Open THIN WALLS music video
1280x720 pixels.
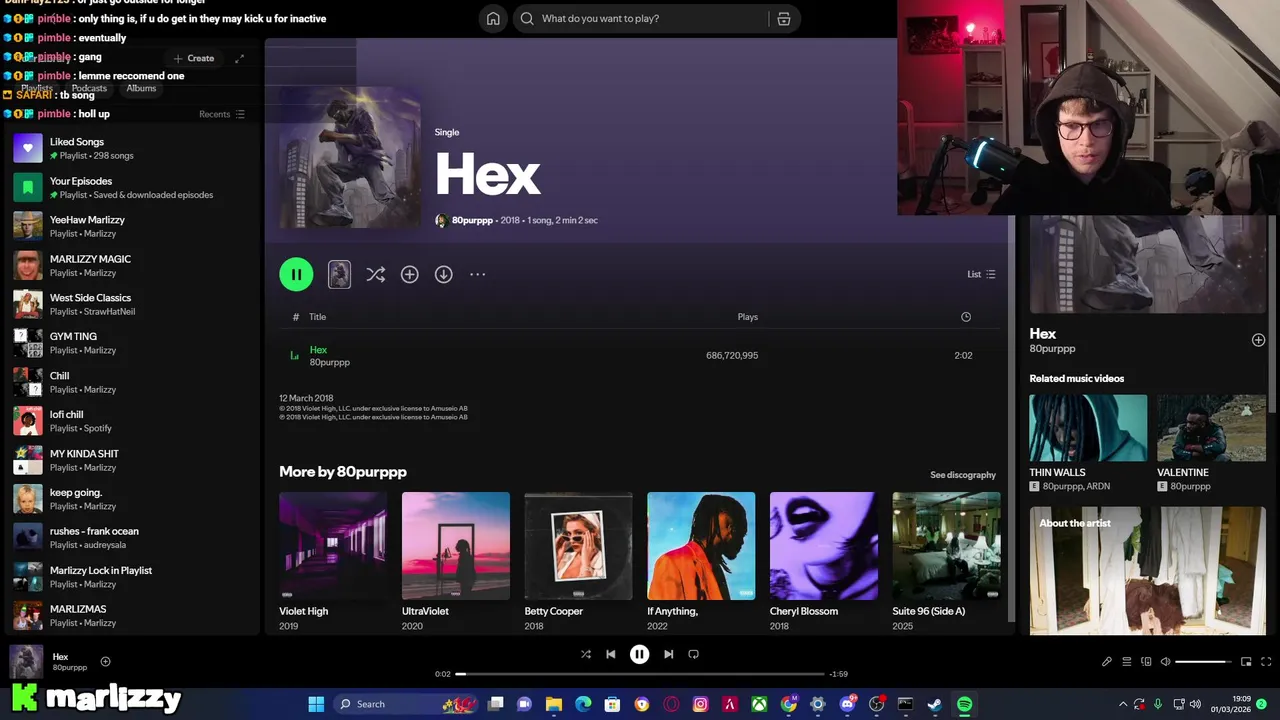click(1088, 443)
